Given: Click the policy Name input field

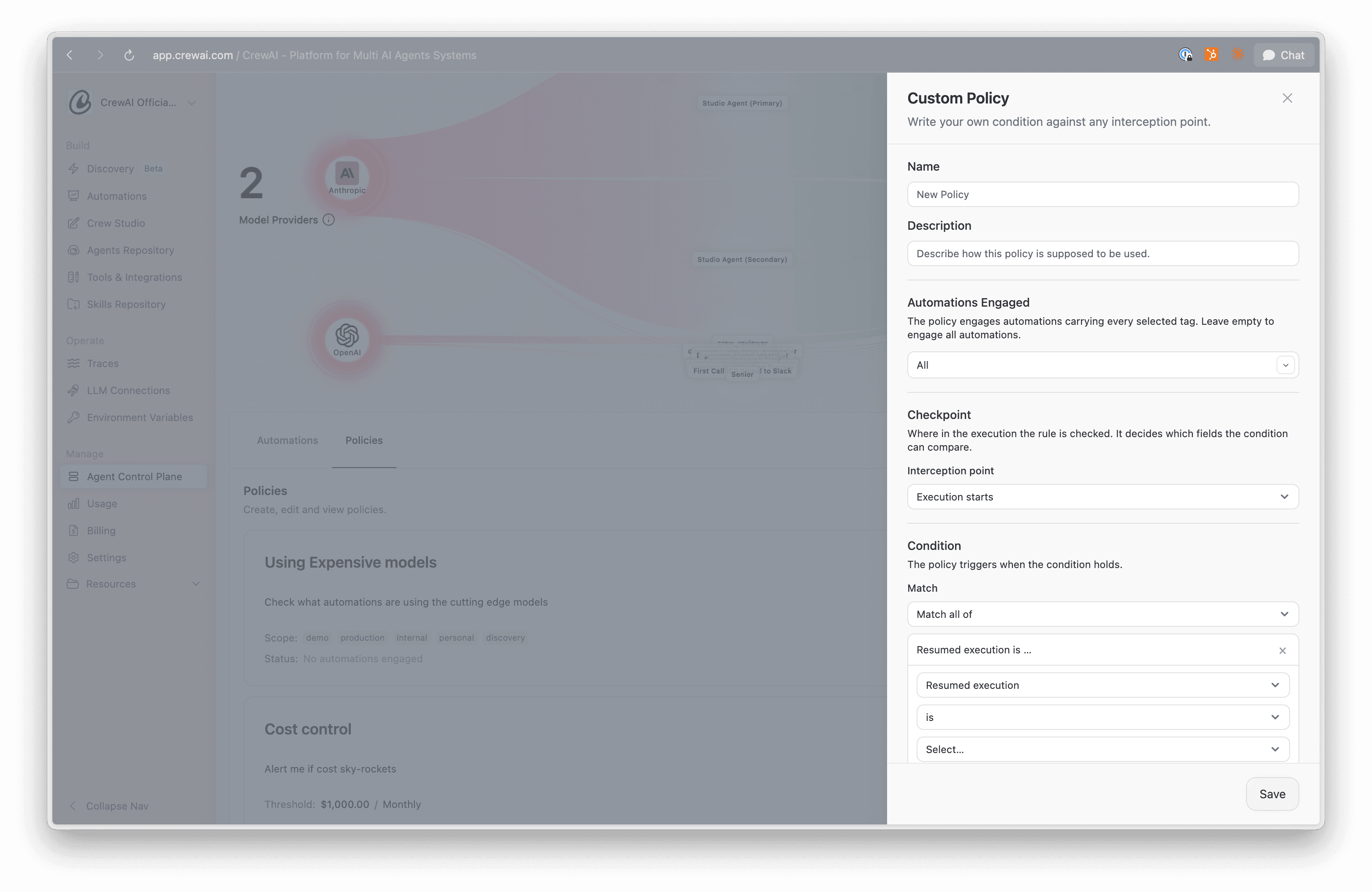Looking at the screenshot, I should point(1102,194).
